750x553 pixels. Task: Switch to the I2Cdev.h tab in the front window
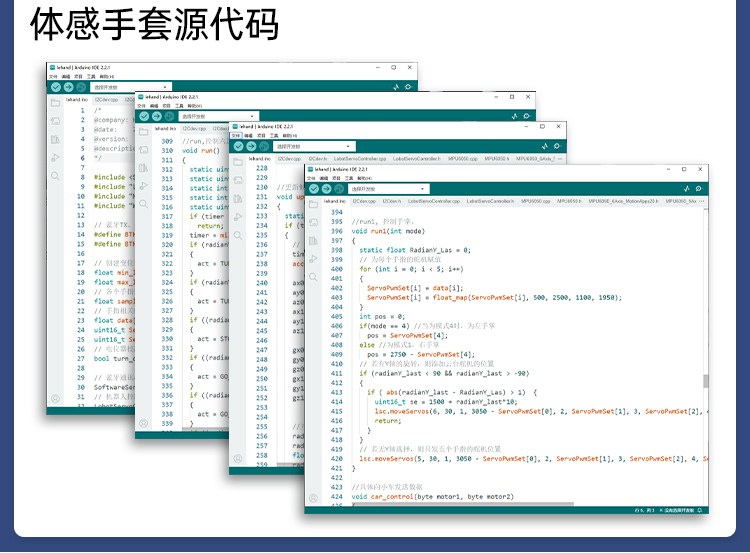click(x=391, y=201)
